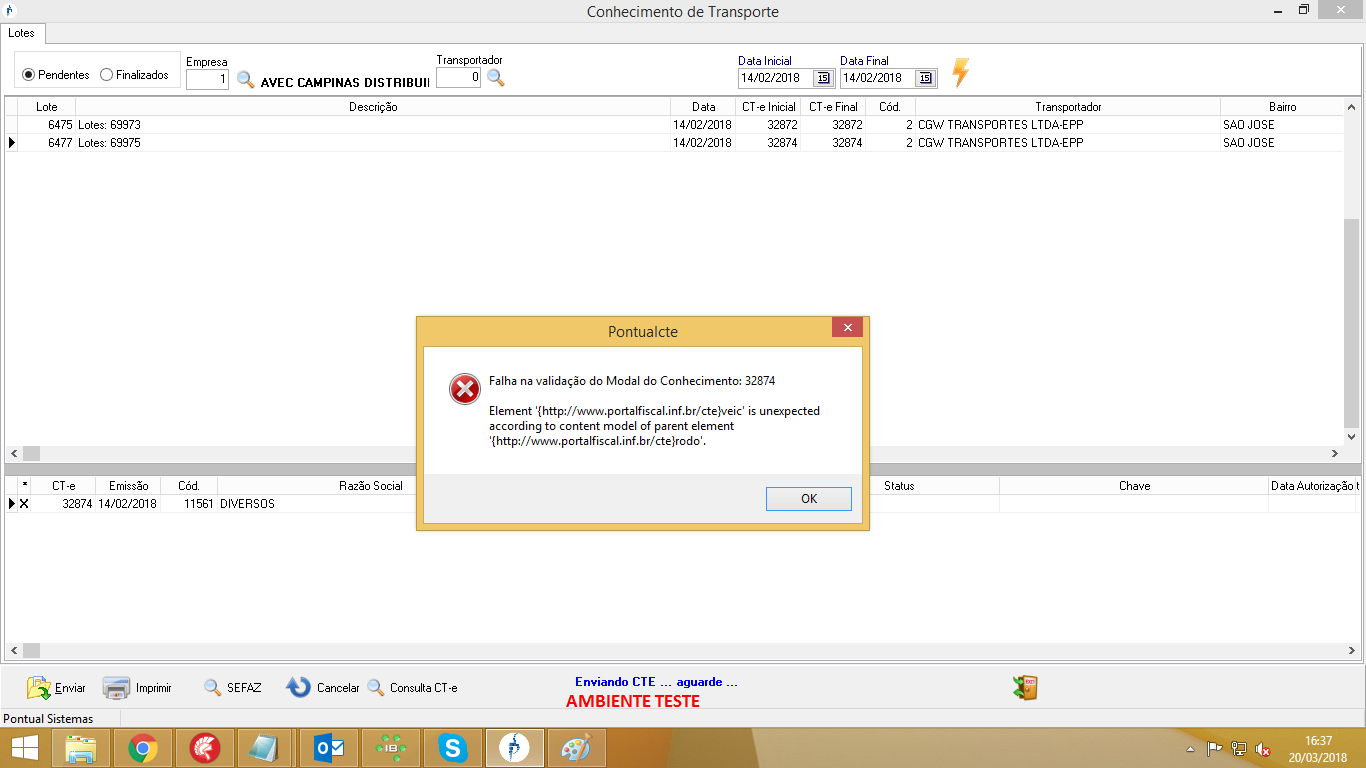Select the Pendentes radio button
Viewport: 1366px width, 768px height.
(x=28, y=75)
